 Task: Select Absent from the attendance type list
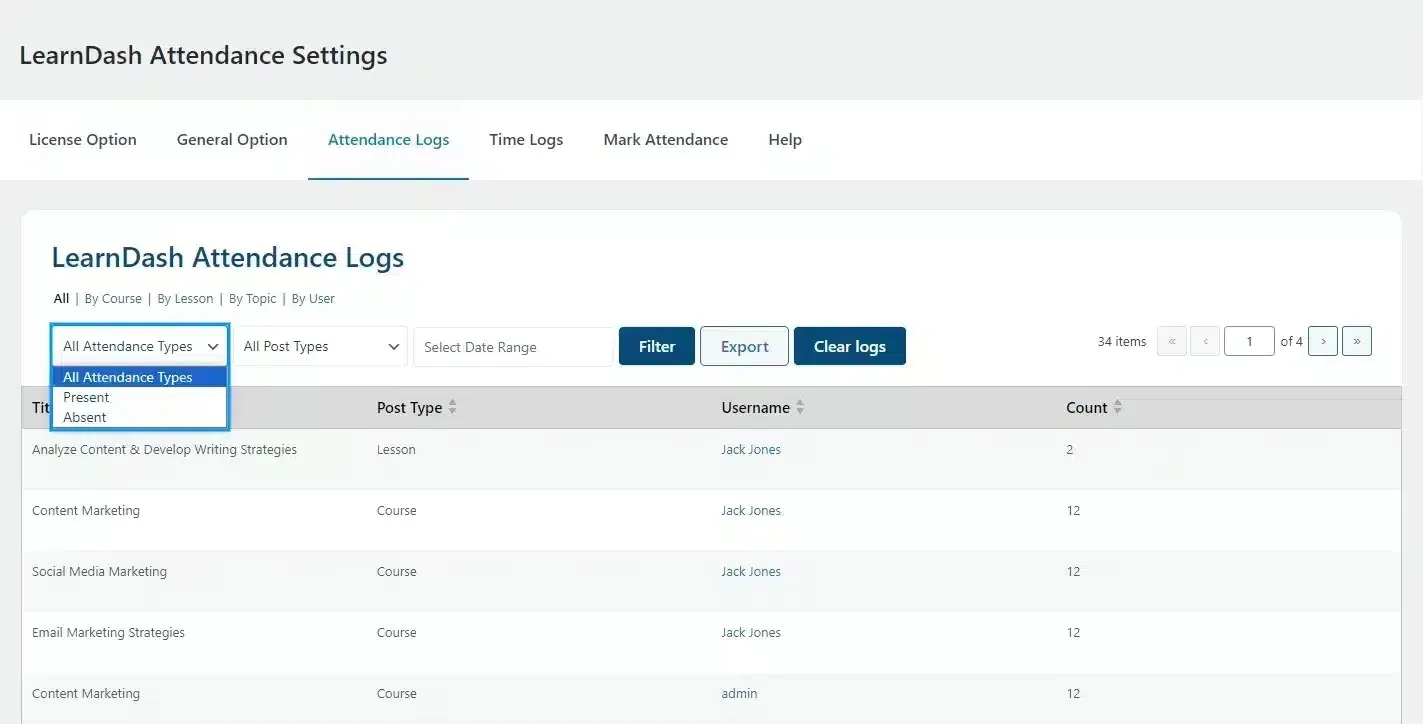84,417
